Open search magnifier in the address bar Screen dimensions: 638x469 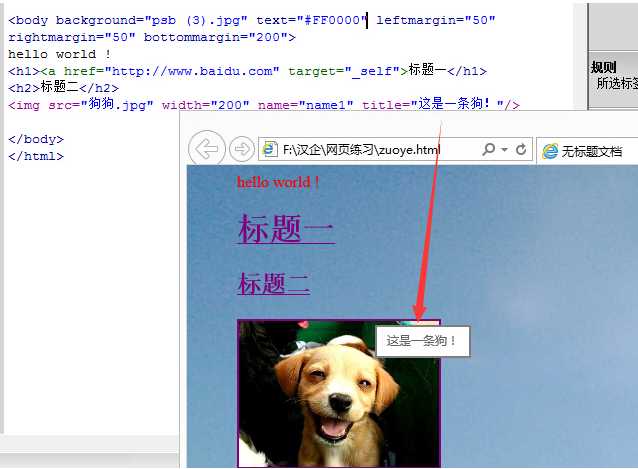pos(489,149)
